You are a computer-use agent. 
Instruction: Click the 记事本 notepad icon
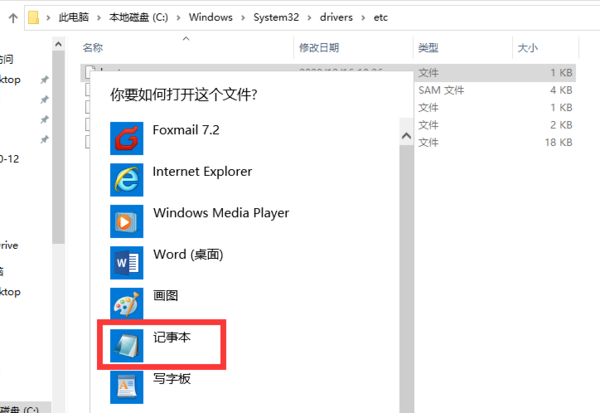pos(127,345)
